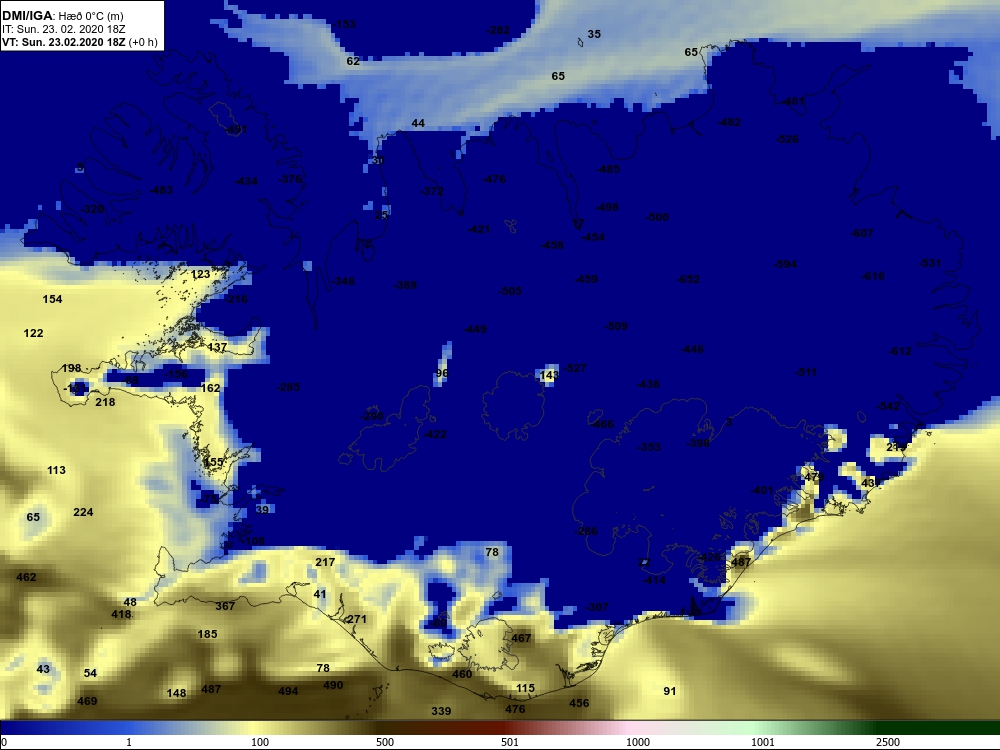This screenshot has height=750, width=1000.
Task: Click the colorbar label '100'
Action: [x=260, y=742]
